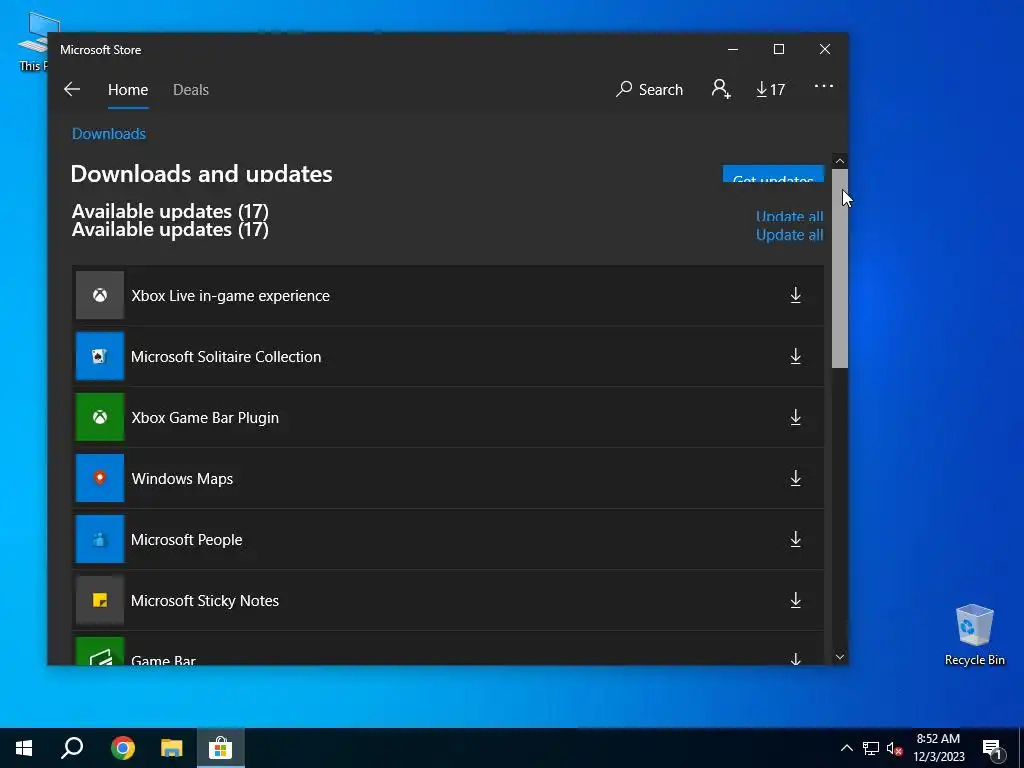Open the notification Action Center
The width and height of the screenshot is (1024, 768).
tap(993, 750)
